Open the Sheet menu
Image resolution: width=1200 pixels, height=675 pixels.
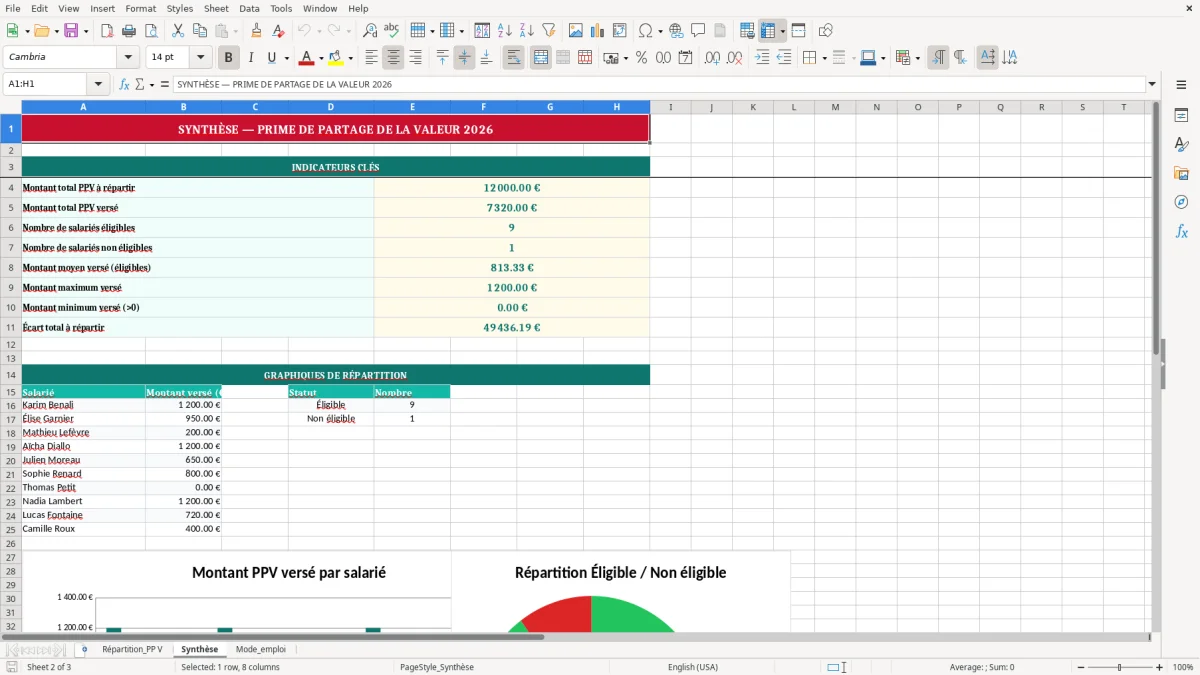(216, 8)
